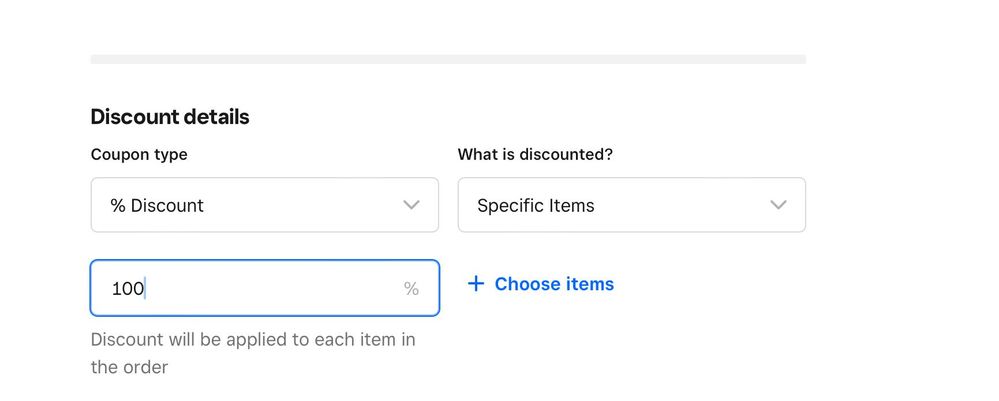Click the chevron arrow in Specific Items box
Image resolution: width=999 pixels, height=401 pixels.
pos(778,205)
